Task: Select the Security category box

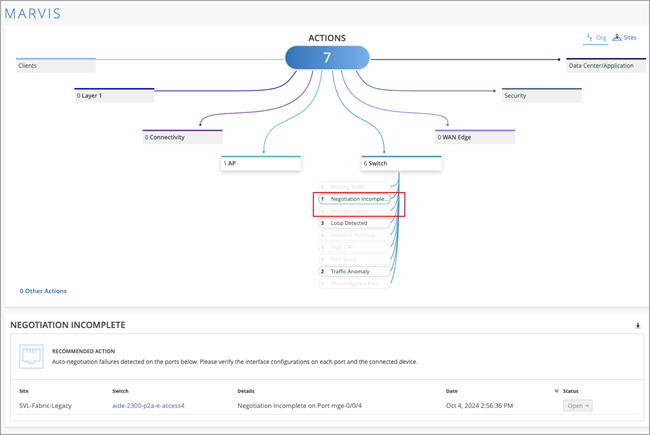Action: point(540,96)
